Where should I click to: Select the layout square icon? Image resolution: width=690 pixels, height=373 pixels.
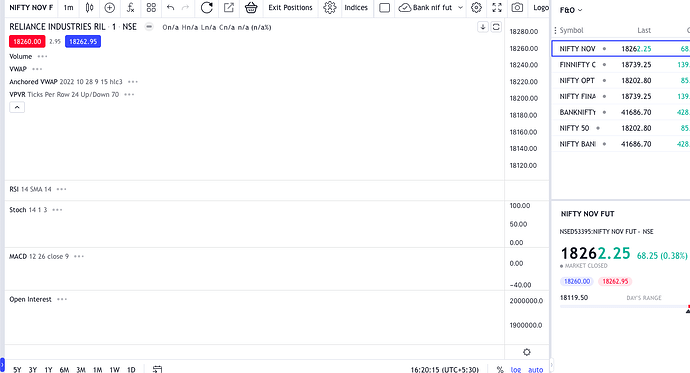click(384, 7)
